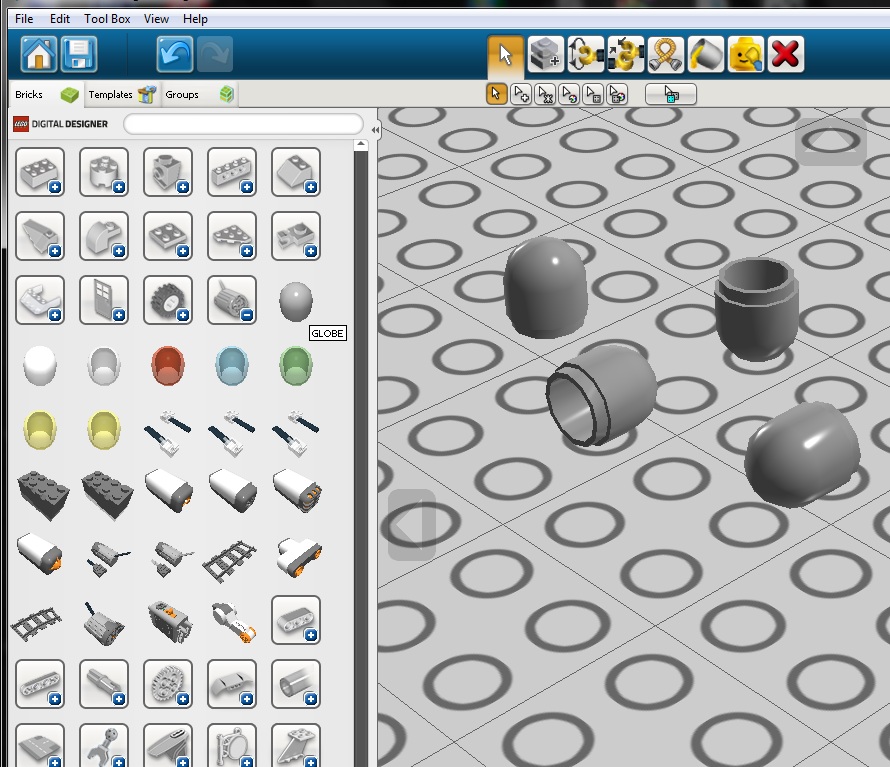890x767 pixels.
Task: Select the Paint bucket tool
Action: point(706,55)
